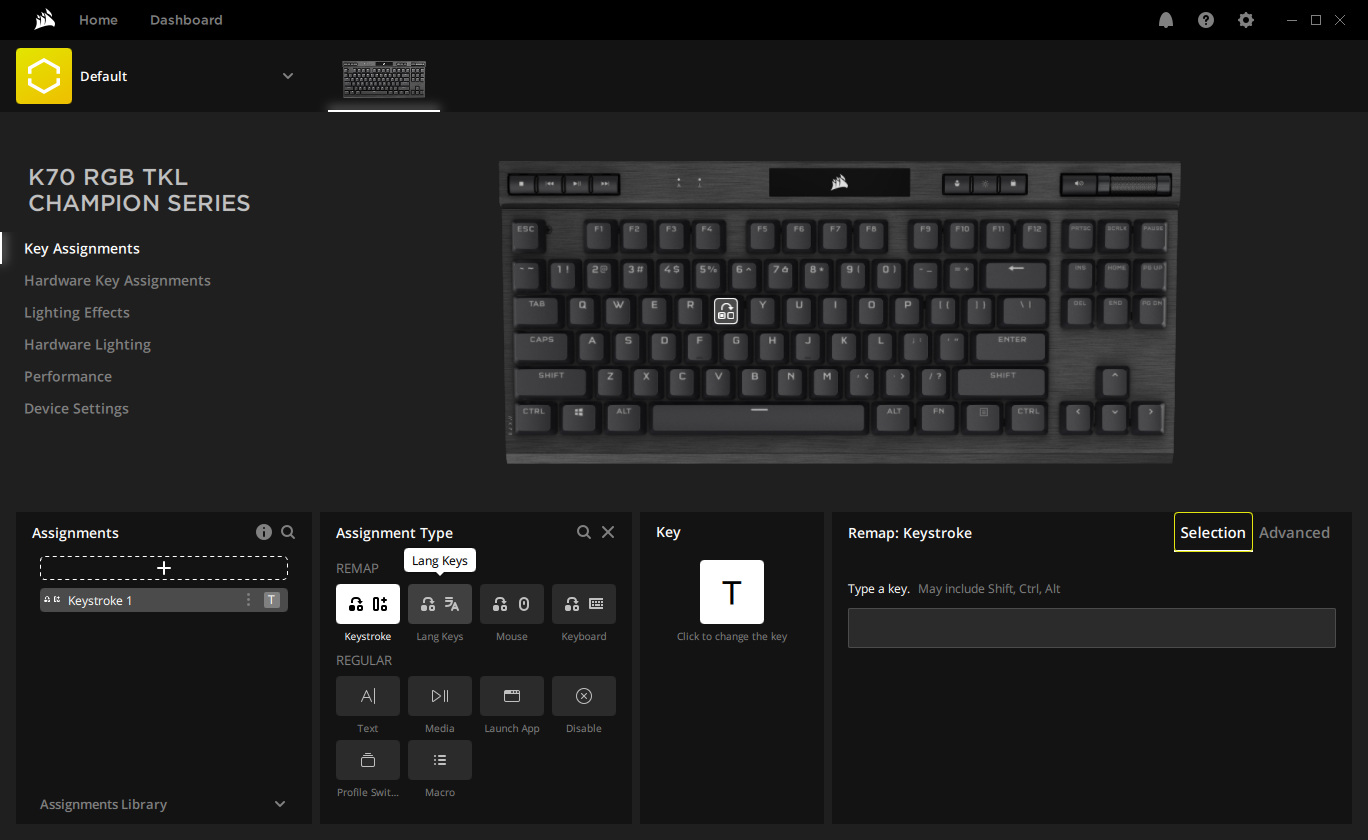Screen dimensions: 1368x840
Task: Select the Launch App assignment type
Action: (x=512, y=696)
